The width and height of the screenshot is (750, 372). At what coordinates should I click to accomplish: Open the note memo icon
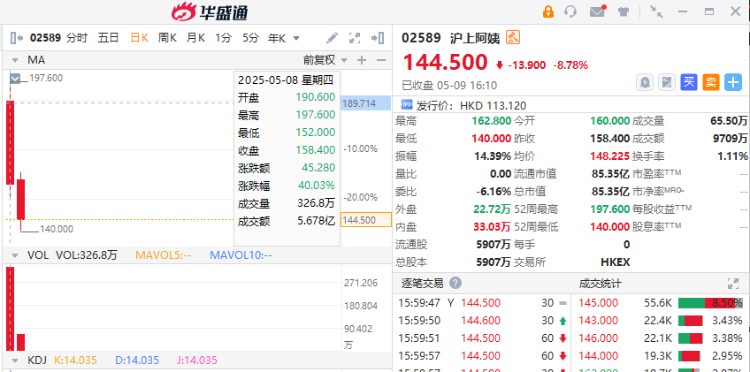coord(667,82)
